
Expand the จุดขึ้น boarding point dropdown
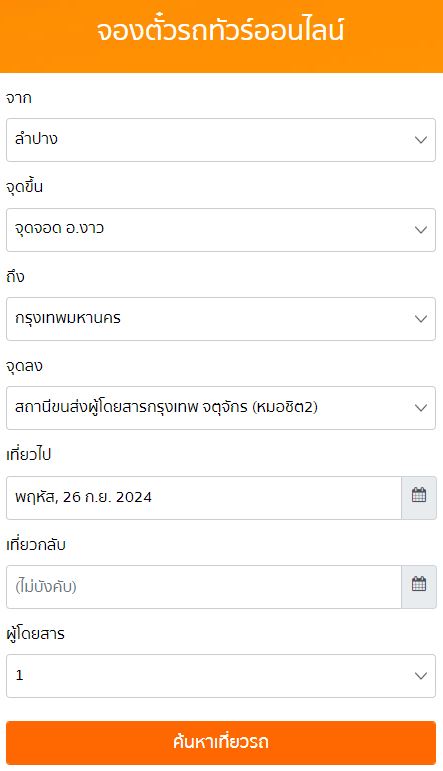[221, 230]
